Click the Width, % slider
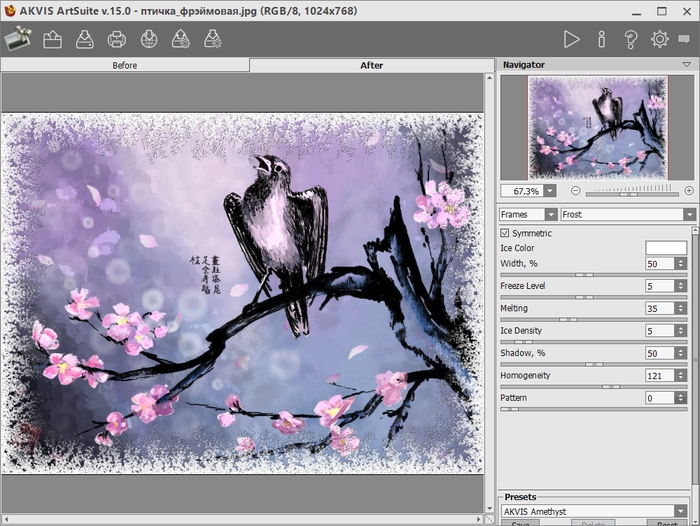700x526 pixels. (x=593, y=275)
